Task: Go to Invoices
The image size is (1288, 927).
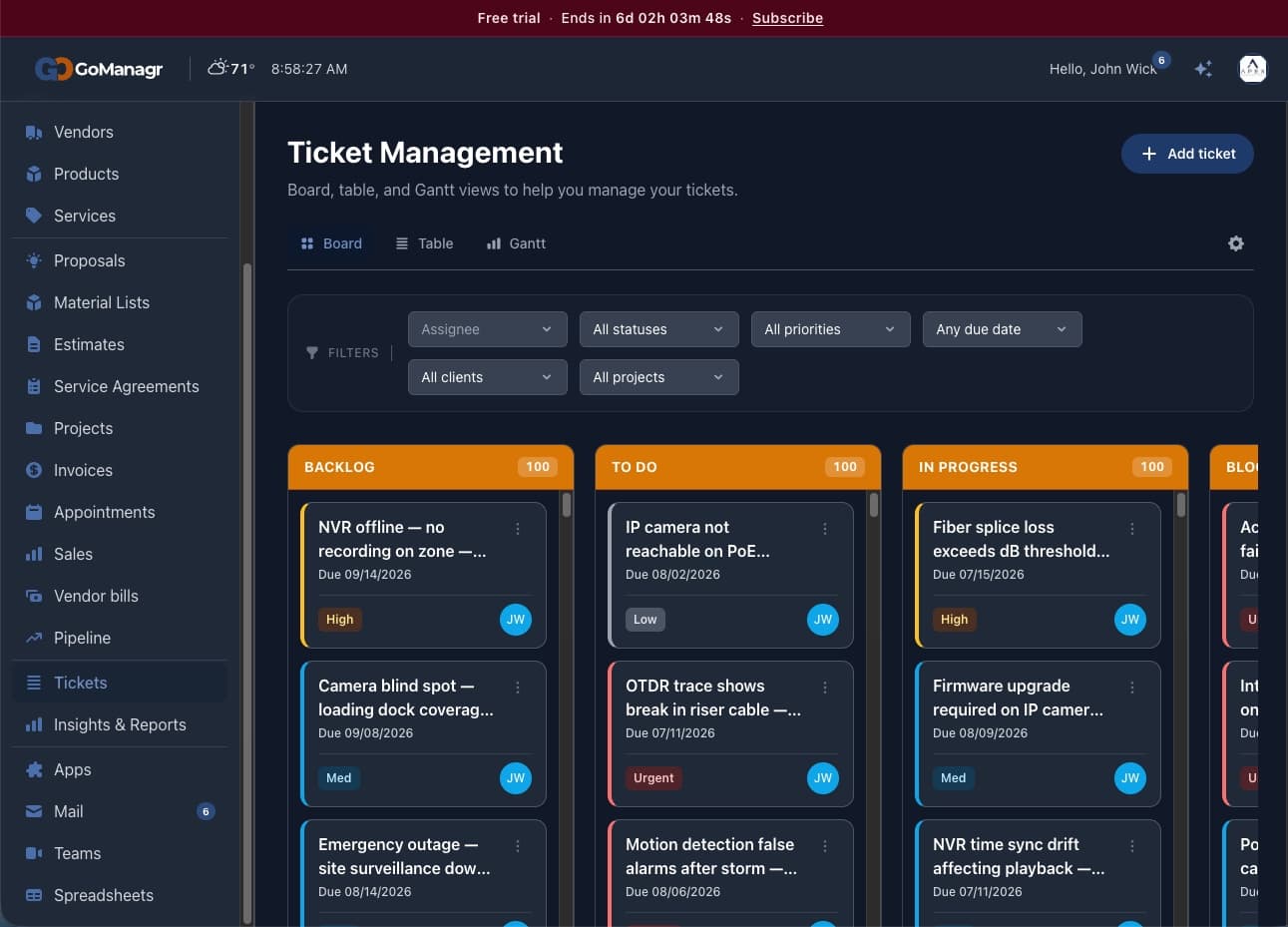Action: (x=120, y=470)
